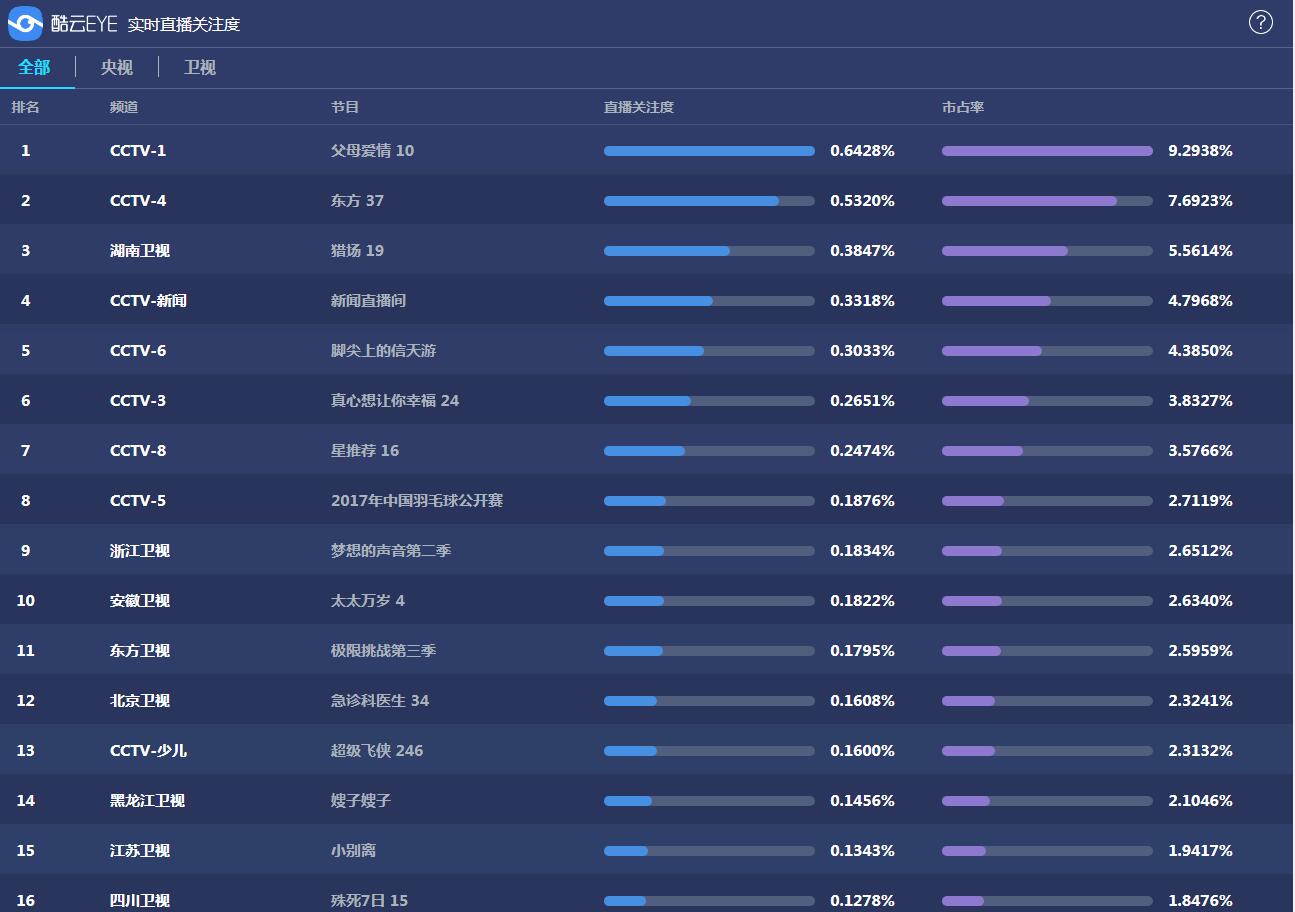Image resolution: width=1295 pixels, height=912 pixels.
Task: Select the 江苏卫视 channel name
Action: tap(140, 851)
